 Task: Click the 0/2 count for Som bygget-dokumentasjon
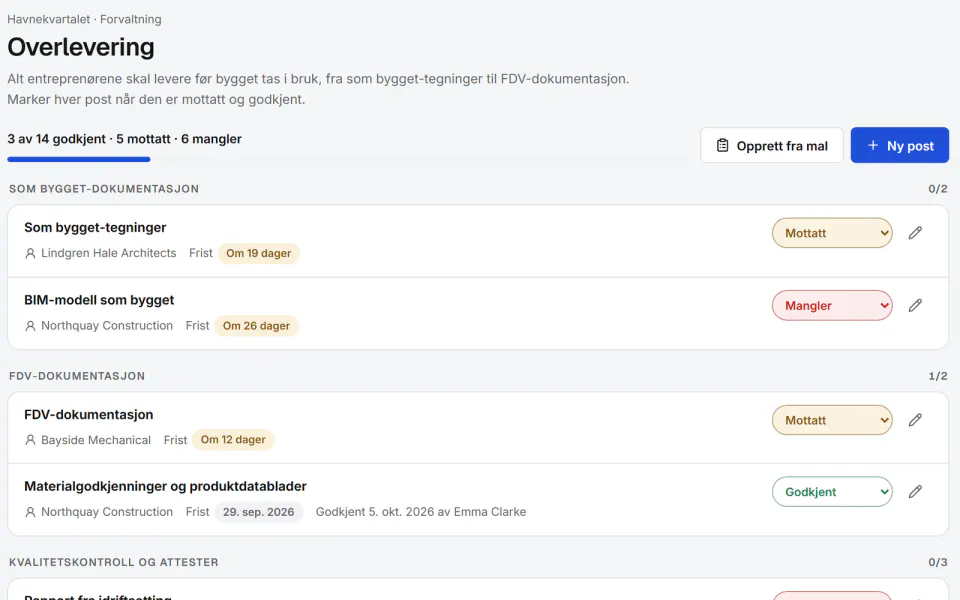937,189
